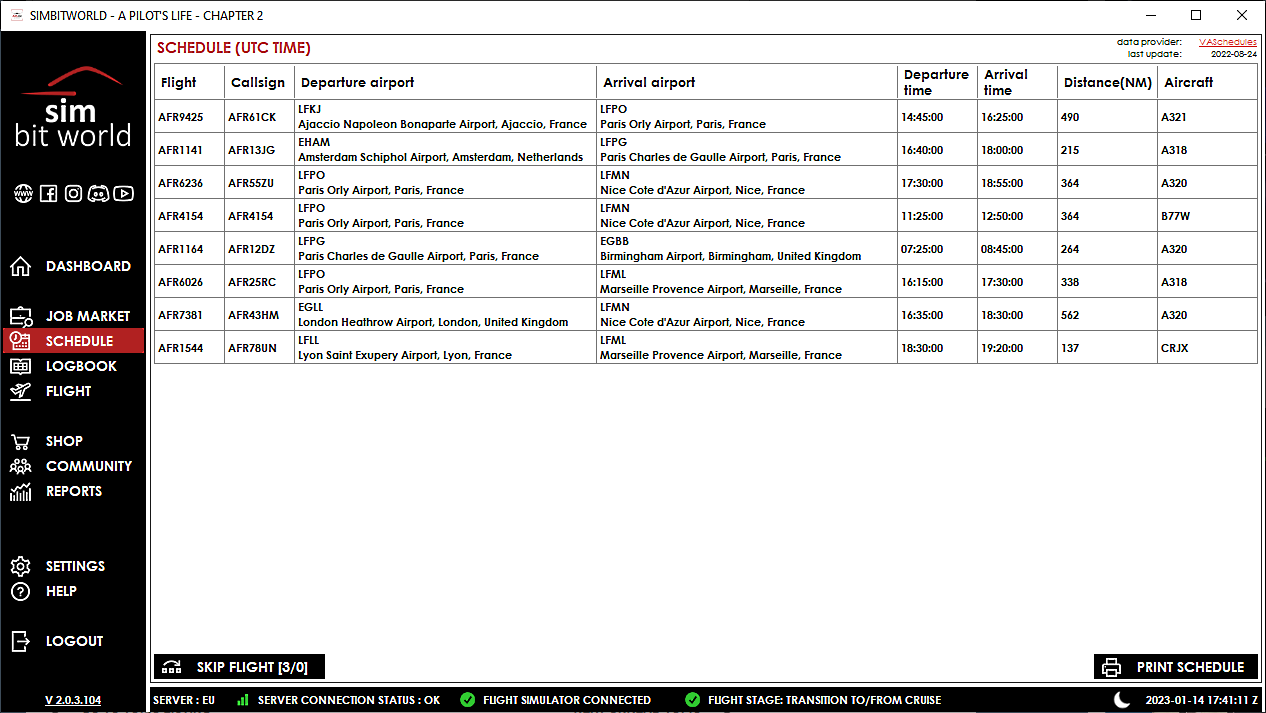Open the YouTube social icon

[x=123, y=194]
